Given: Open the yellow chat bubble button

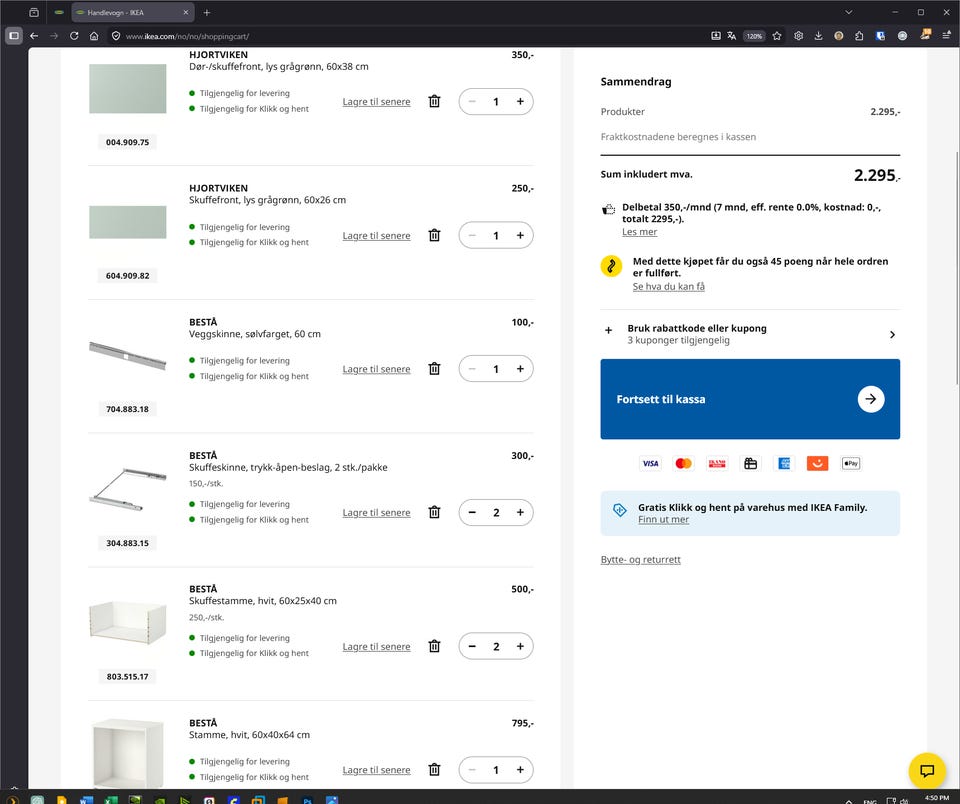Looking at the screenshot, I should pos(927,770).
